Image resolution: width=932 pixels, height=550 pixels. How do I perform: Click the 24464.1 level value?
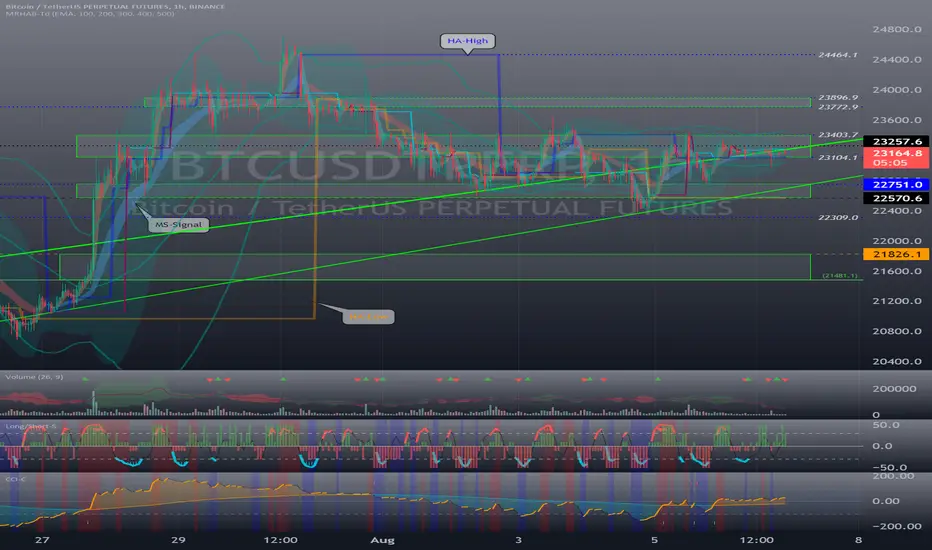click(838, 55)
